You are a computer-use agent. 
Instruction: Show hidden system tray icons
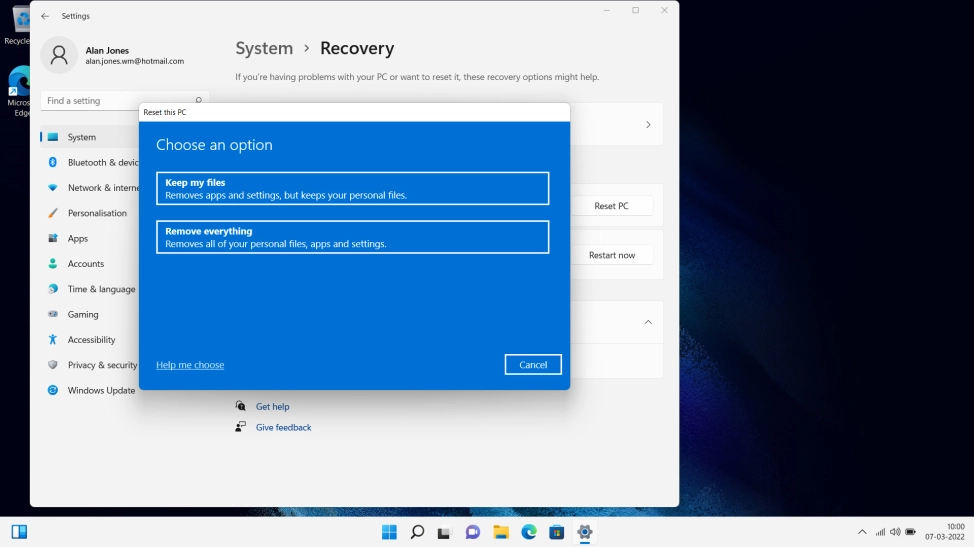point(862,532)
